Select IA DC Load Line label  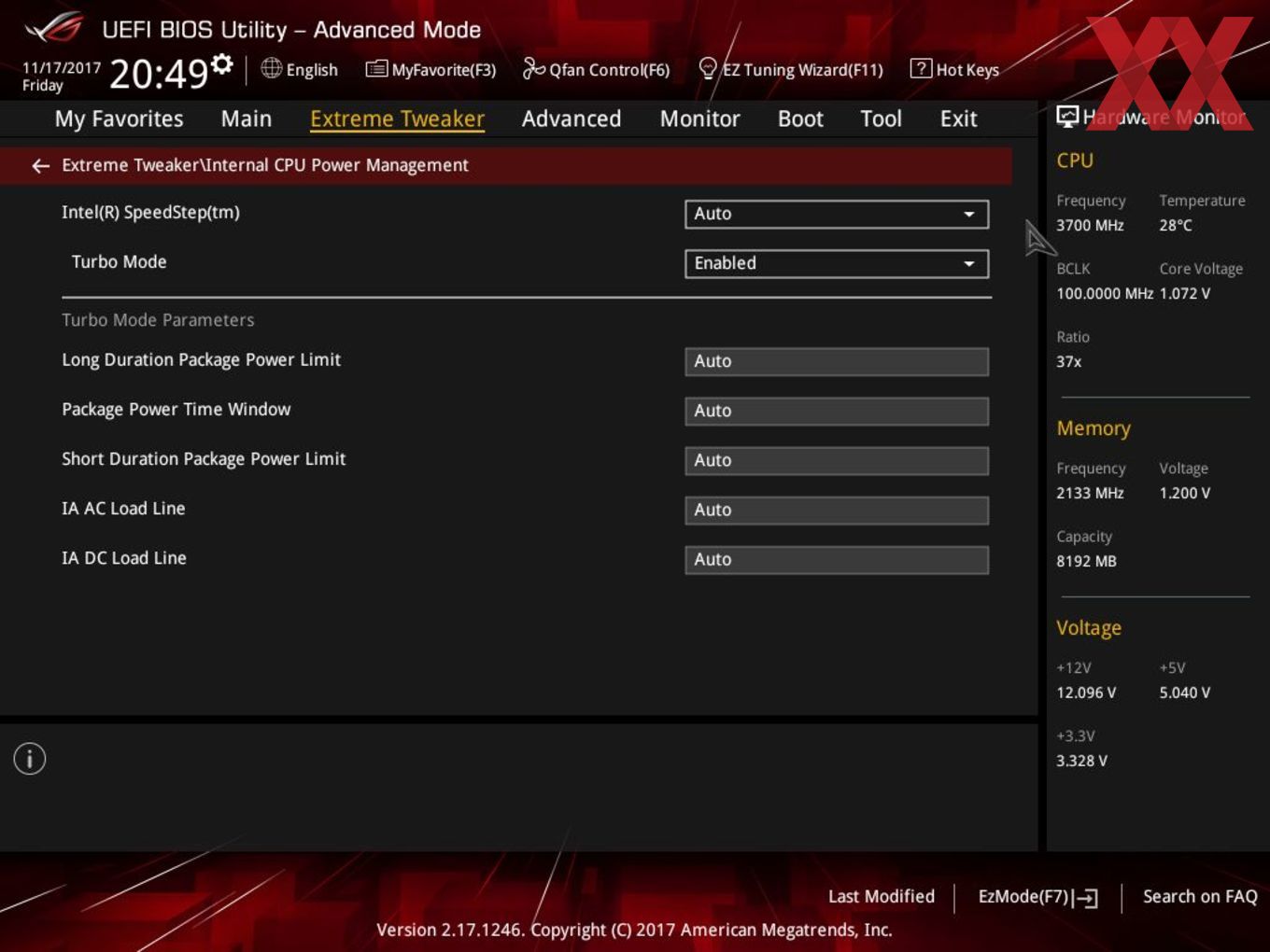(x=124, y=558)
